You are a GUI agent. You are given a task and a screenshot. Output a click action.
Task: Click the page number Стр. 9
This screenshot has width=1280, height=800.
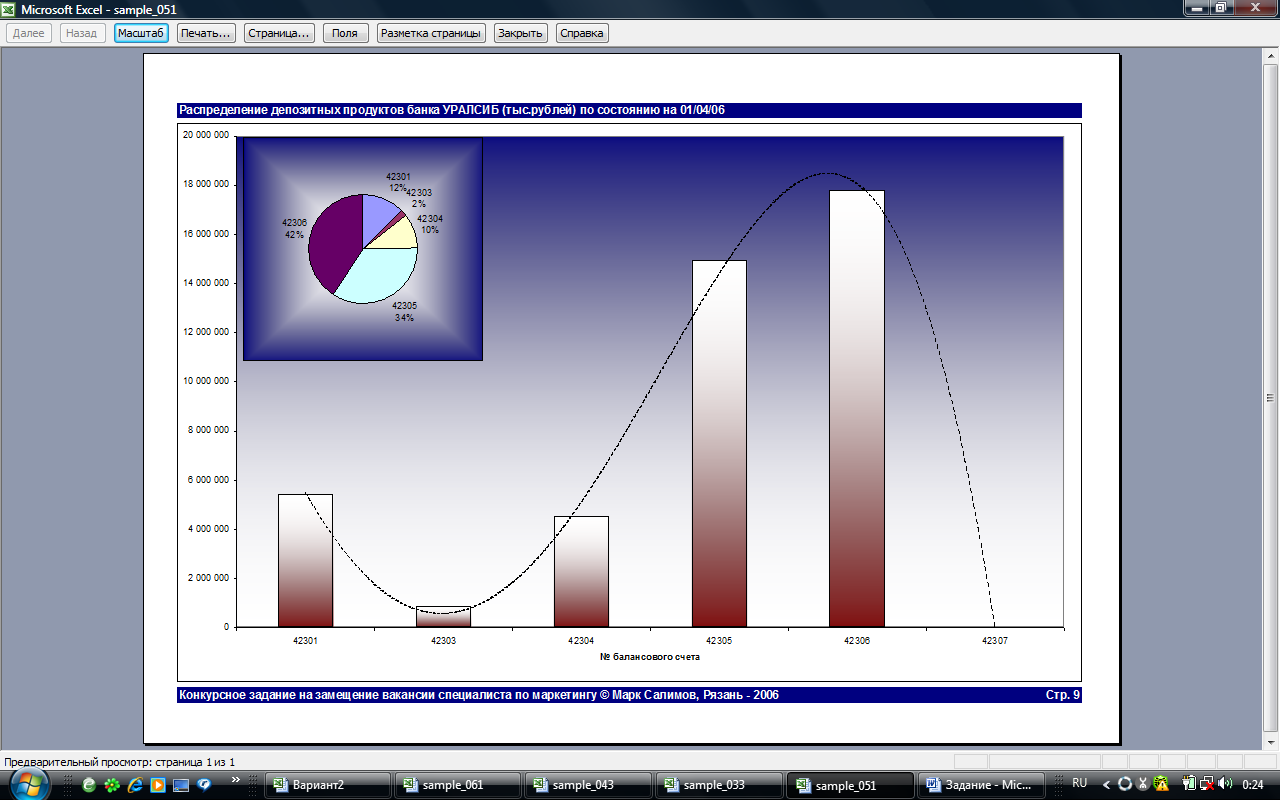1063,694
